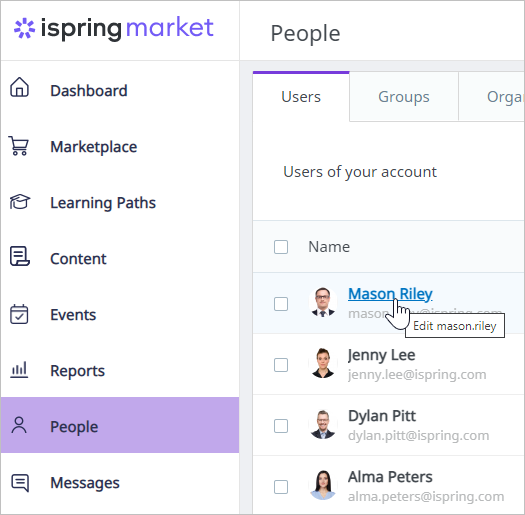Select the Learning Paths graduation cap icon
Image resolution: width=525 pixels, height=515 pixels.
click(x=20, y=202)
